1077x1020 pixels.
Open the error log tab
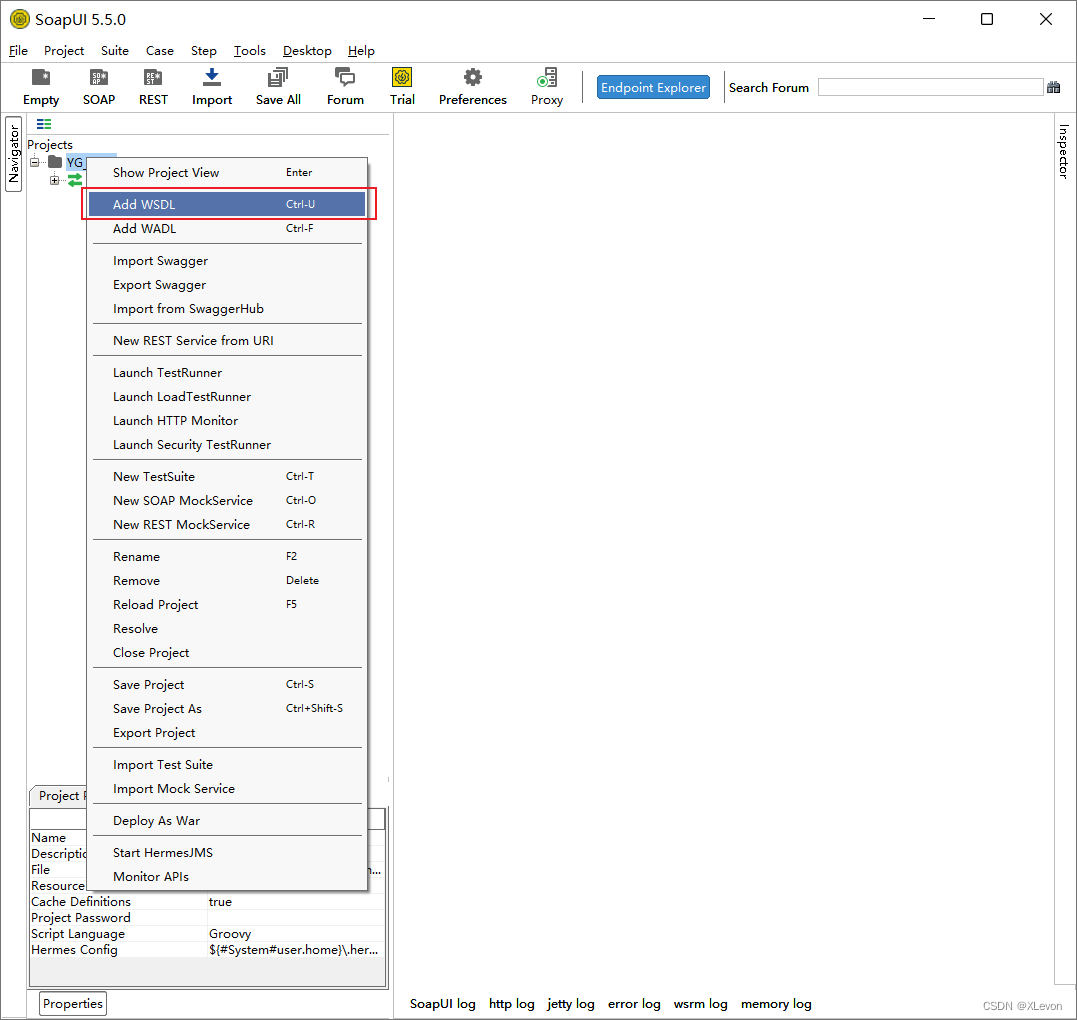click(x=634, y=1004)
